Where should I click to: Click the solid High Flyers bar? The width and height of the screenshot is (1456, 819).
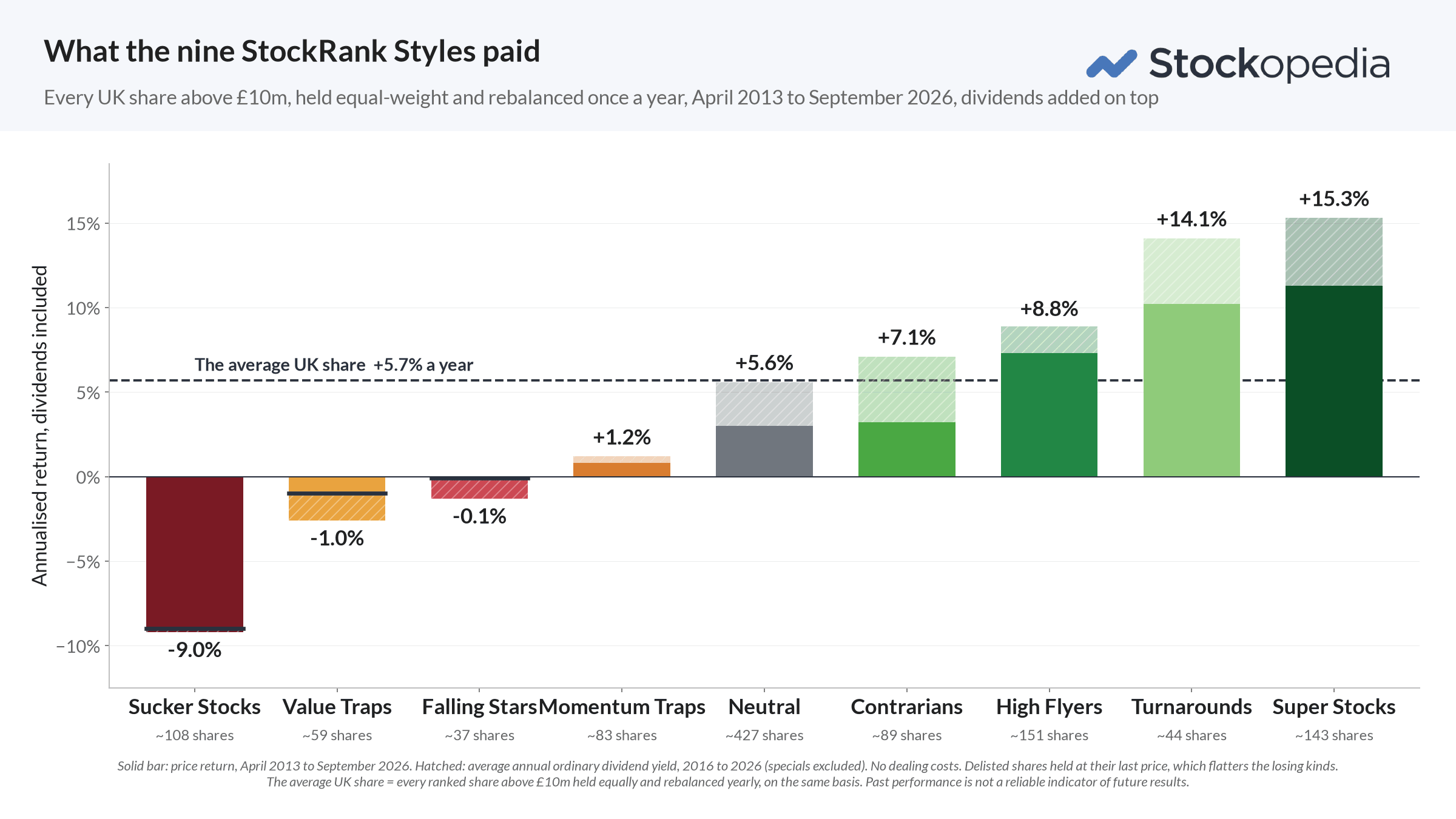click(1049, 415)
